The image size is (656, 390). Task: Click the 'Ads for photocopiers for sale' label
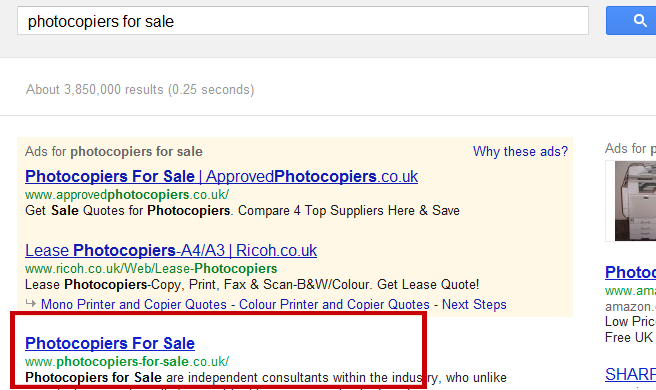(x=114, y=151)
